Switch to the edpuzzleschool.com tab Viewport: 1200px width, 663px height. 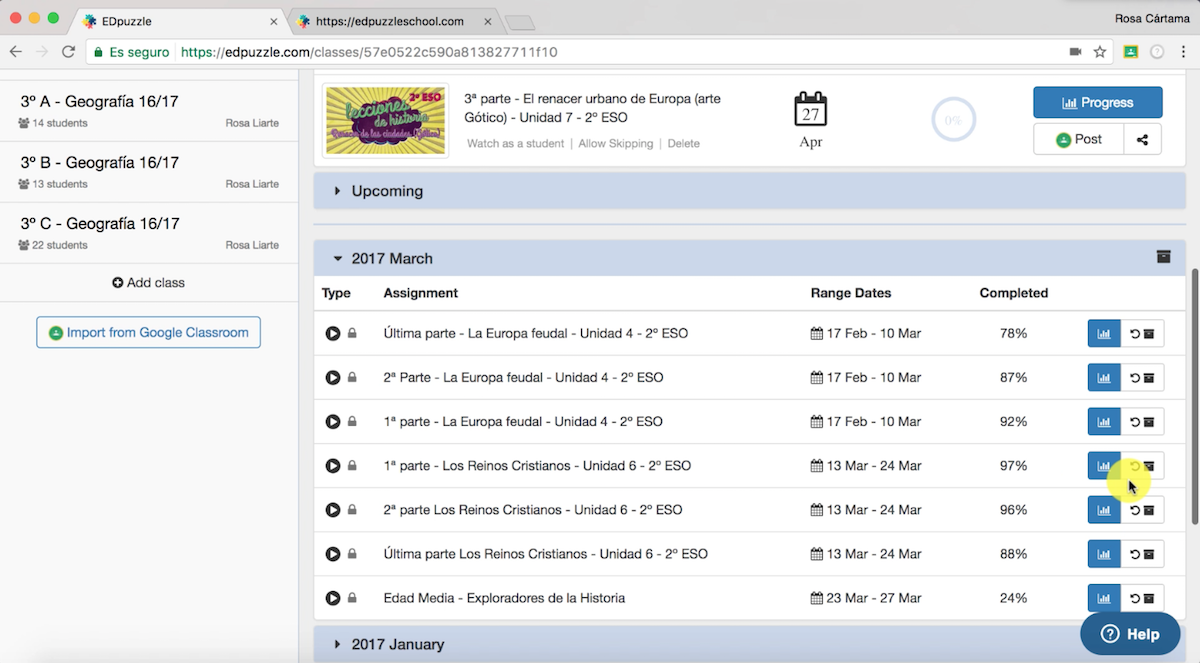tap(390, 21)
